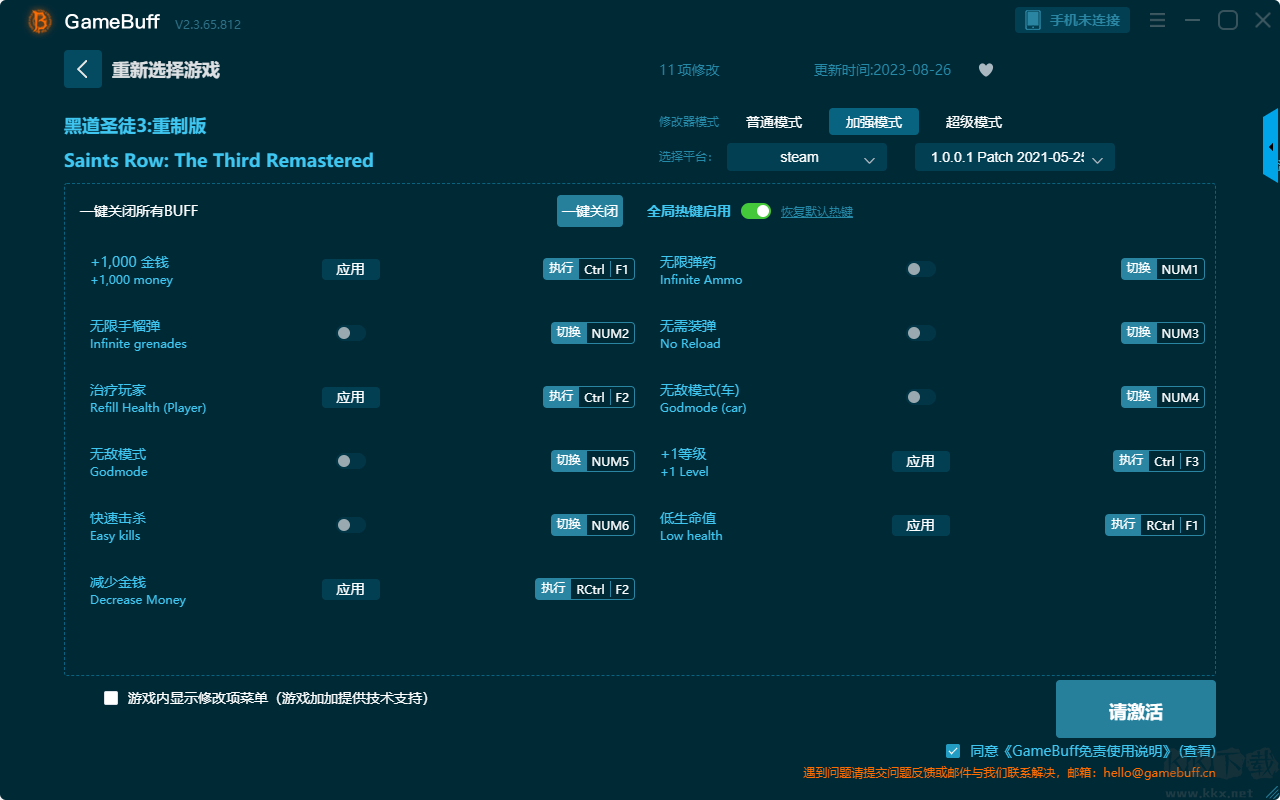Click the back arrow button
The image size is (1280, 800).
[83, 69]
